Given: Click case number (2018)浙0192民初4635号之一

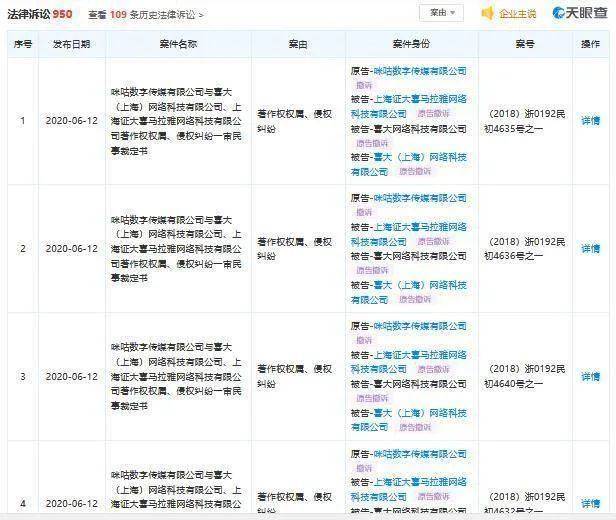Looking at the screenshot, I should tap(525, 121).
